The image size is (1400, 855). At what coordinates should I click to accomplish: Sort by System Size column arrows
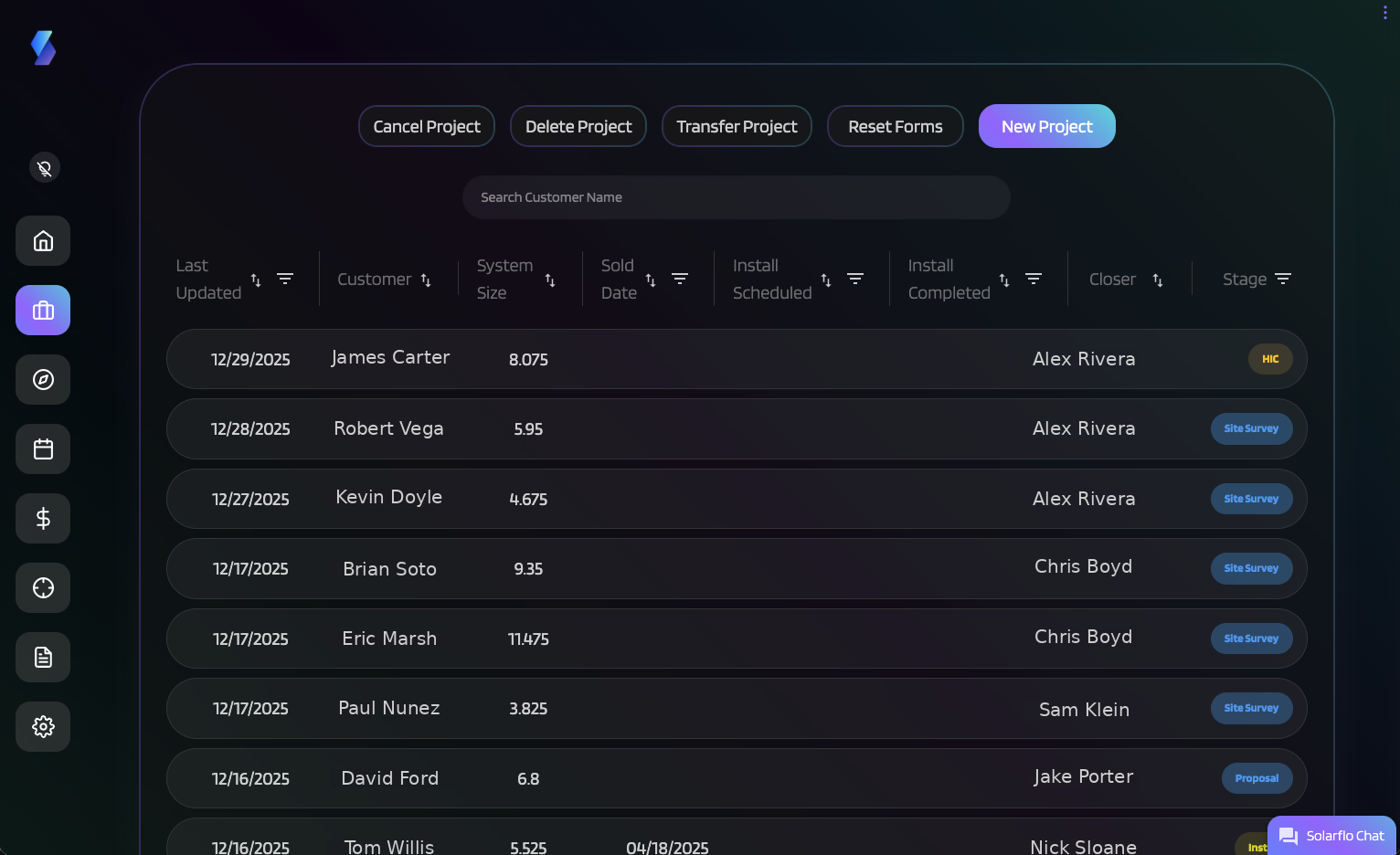coord(550,280)
